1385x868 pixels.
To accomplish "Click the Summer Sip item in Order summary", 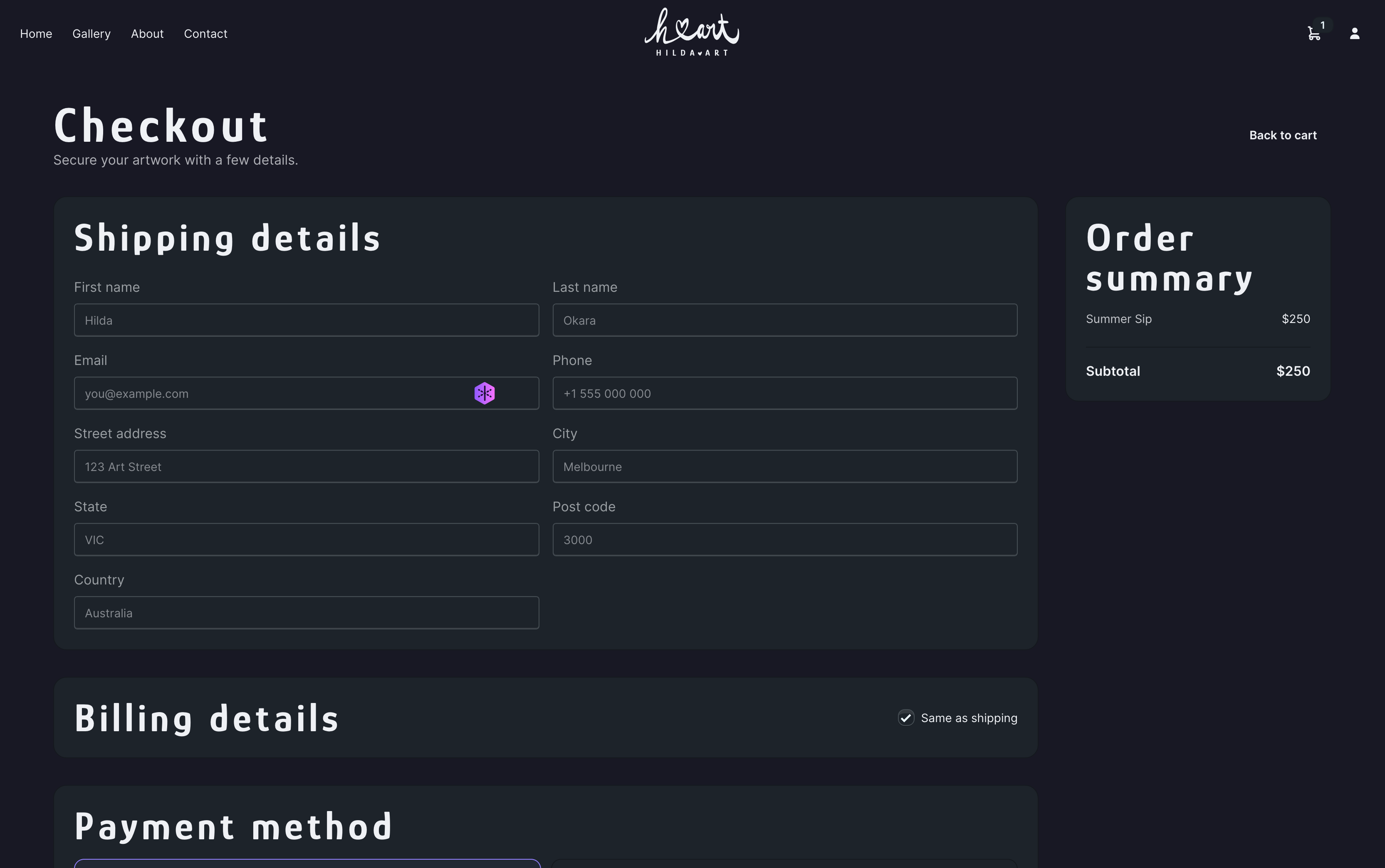I will pos(1118,318).
